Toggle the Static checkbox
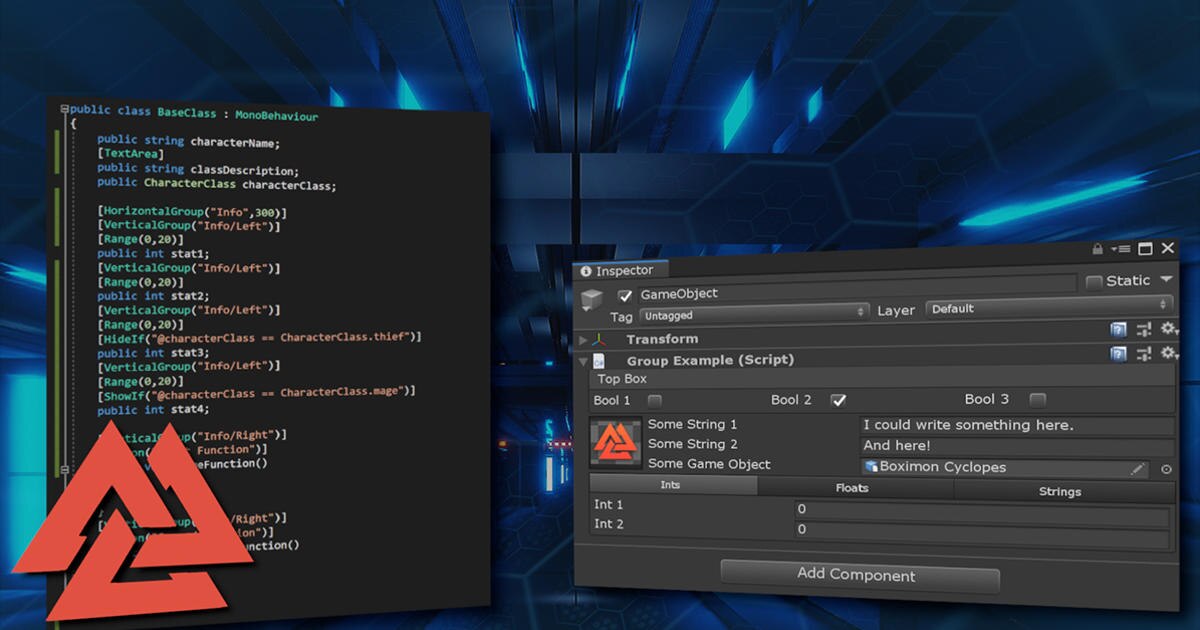Screen dimensions: 1200x630 tap(1093, 282)
